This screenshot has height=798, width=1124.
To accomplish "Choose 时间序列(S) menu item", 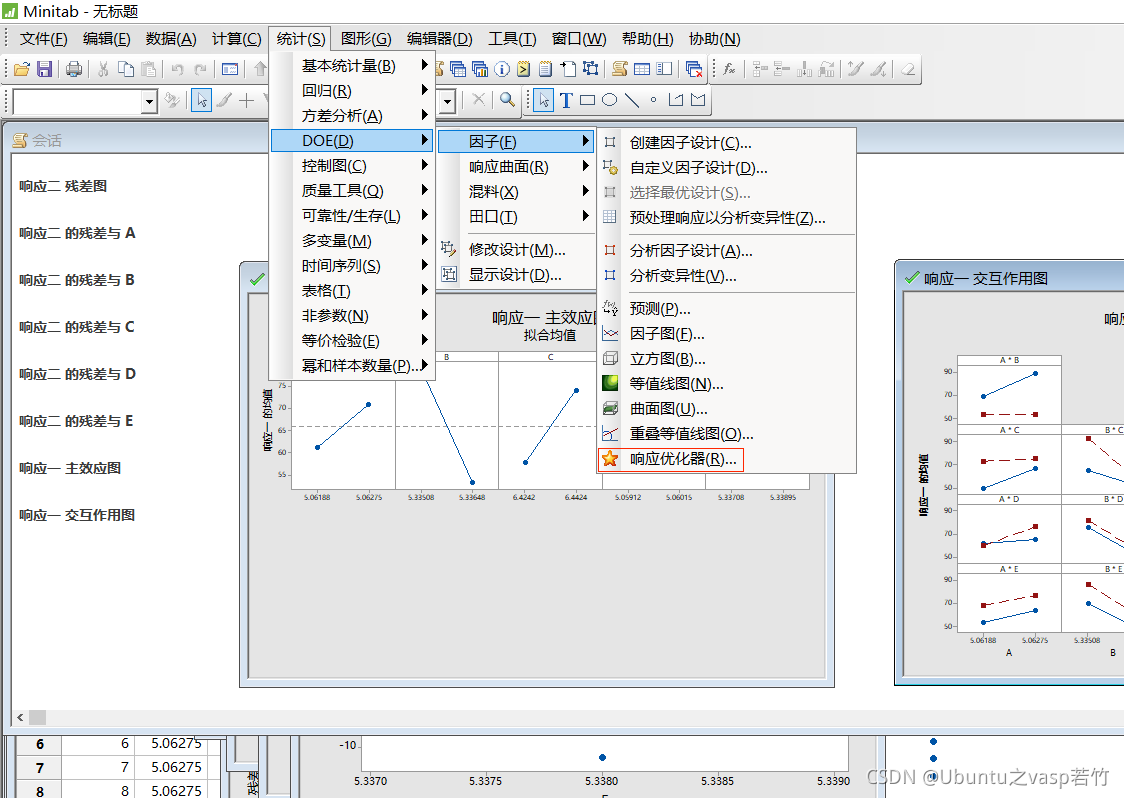I will coord(353,266).
